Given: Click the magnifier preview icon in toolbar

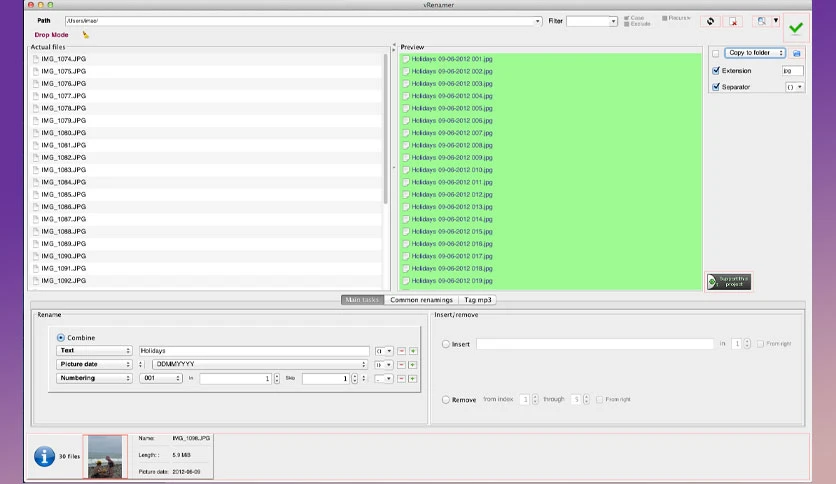Looking at the screenshot, I should 761,21.
